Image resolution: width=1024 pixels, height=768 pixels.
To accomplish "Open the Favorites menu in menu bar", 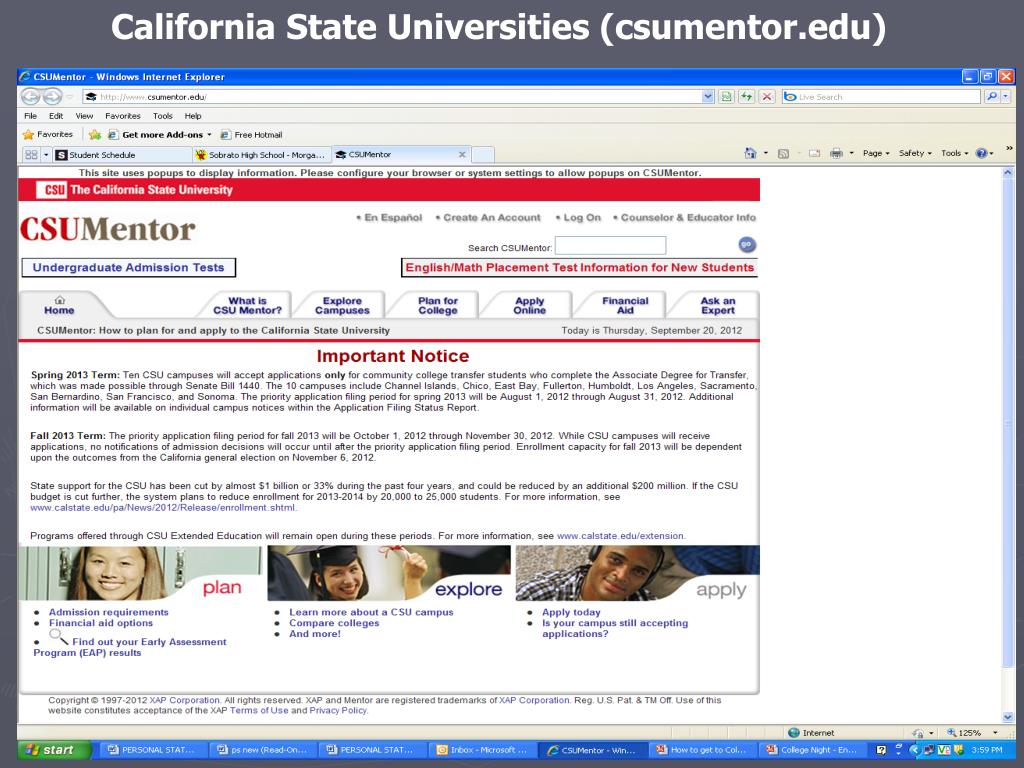I will point(123,116).
